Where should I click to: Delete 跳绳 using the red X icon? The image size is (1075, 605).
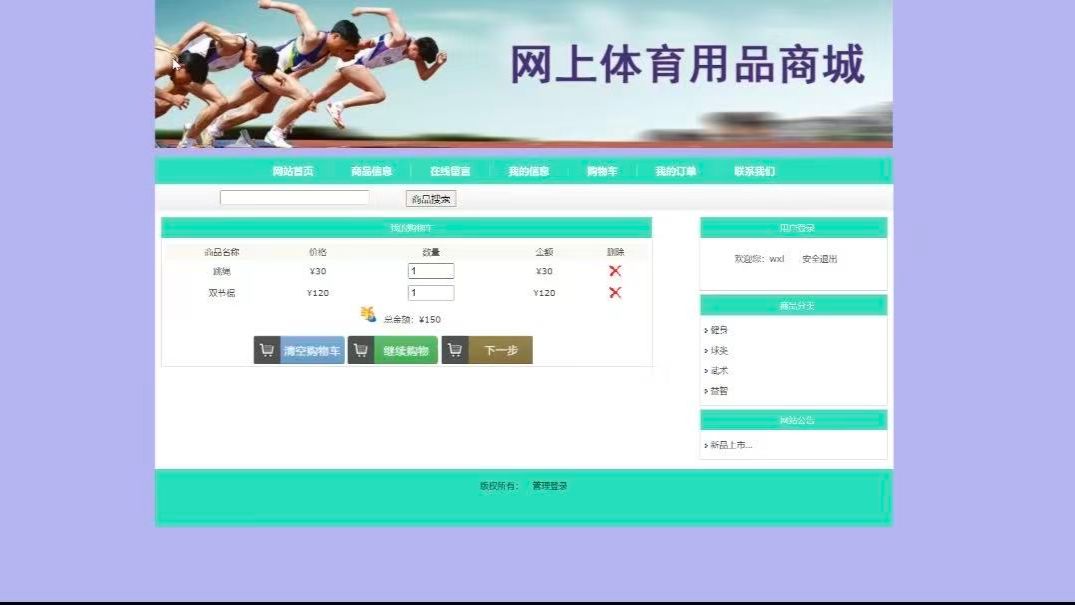tap(613, 270)
